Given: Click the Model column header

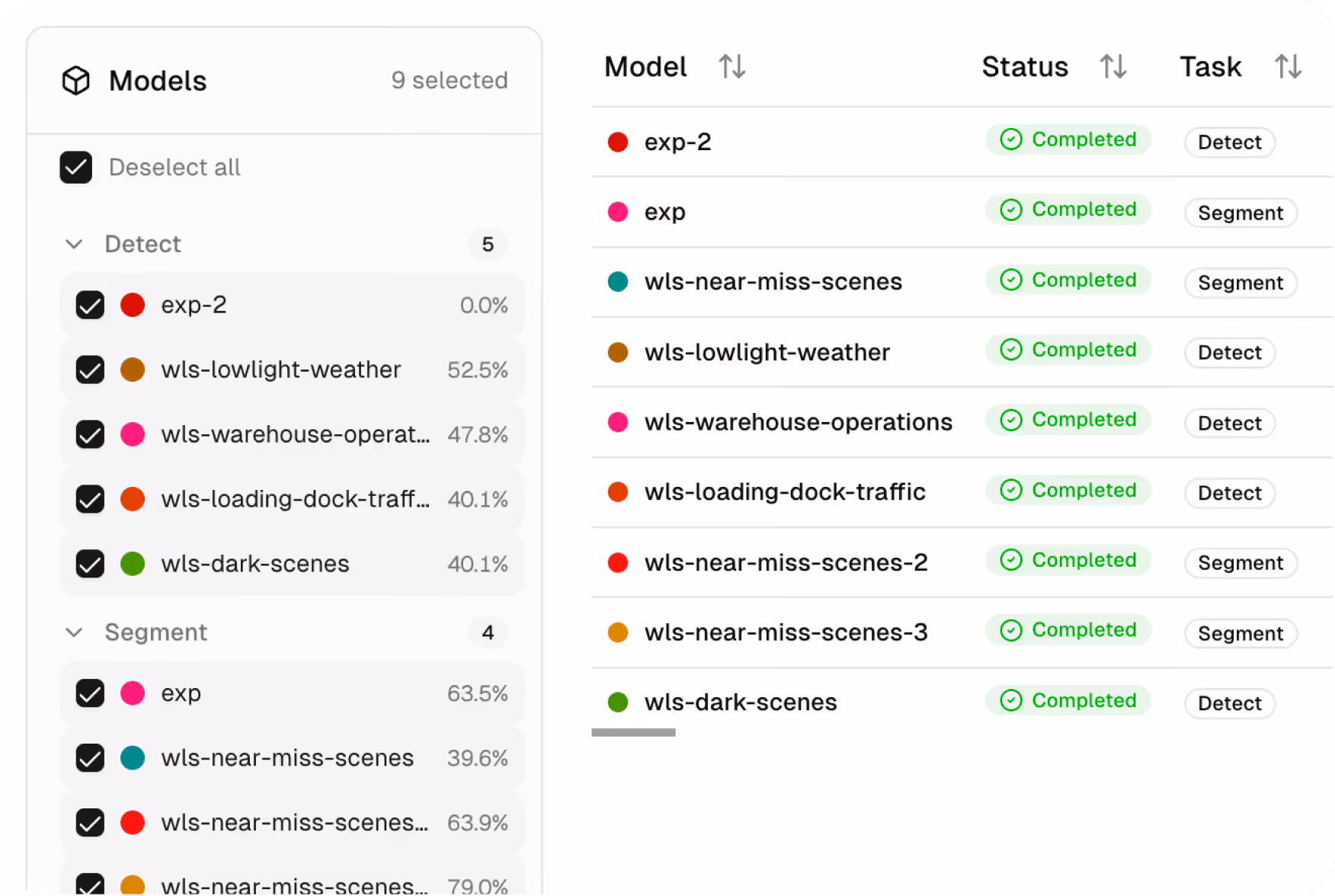Looking at the screenshot, I should pos(645,66).
